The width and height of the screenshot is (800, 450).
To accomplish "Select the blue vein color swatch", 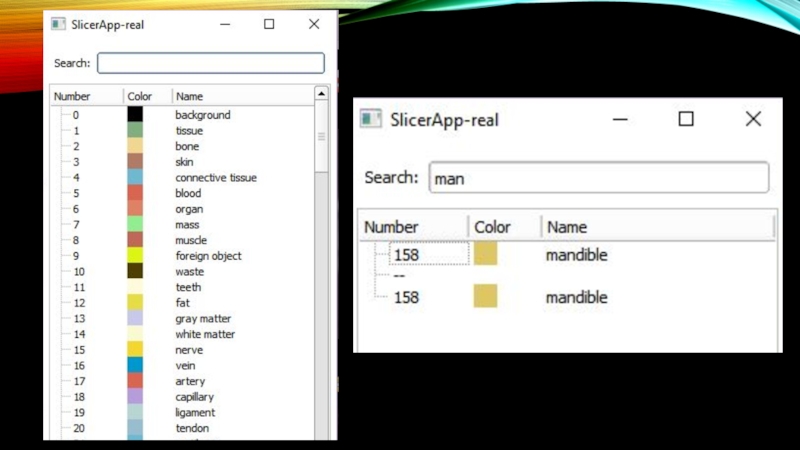I will [135, 366].
